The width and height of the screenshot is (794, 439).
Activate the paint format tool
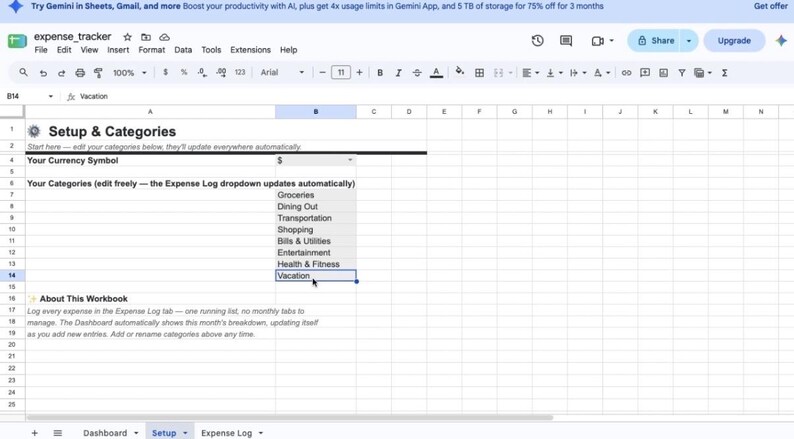click(98, 73)
